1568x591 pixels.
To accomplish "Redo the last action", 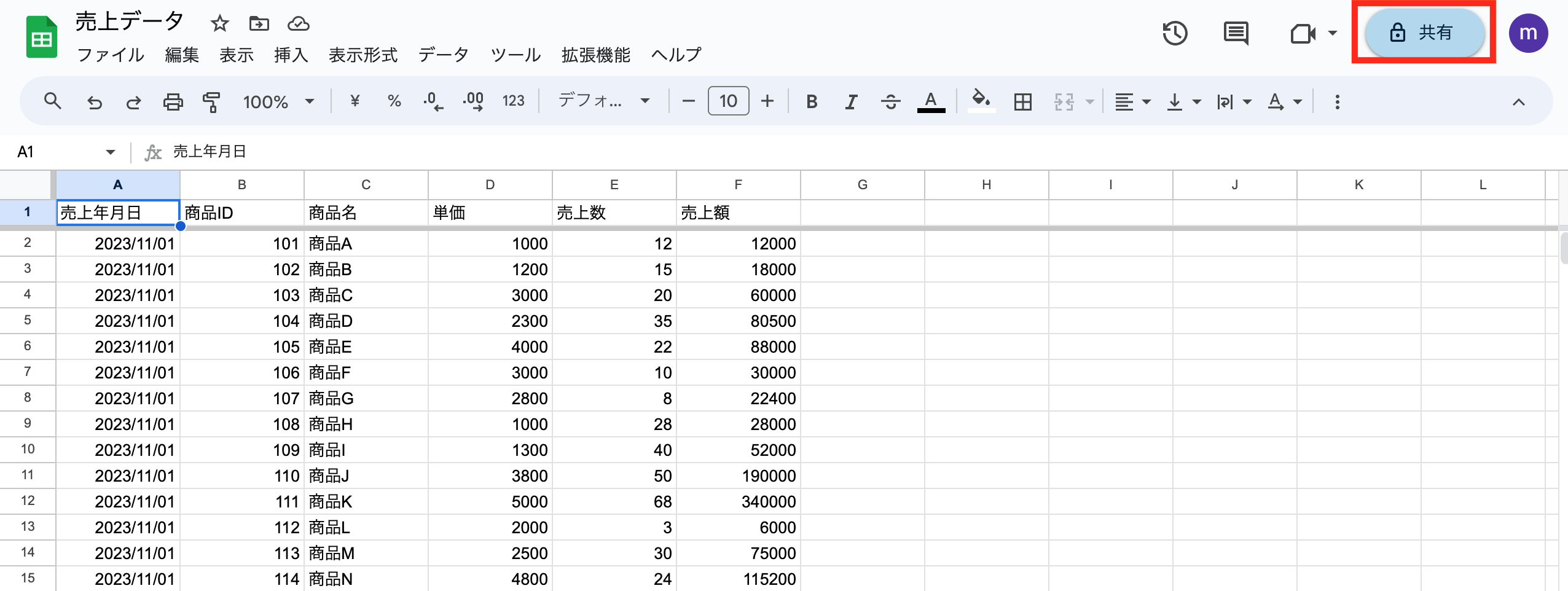I will tap(133, 101).
